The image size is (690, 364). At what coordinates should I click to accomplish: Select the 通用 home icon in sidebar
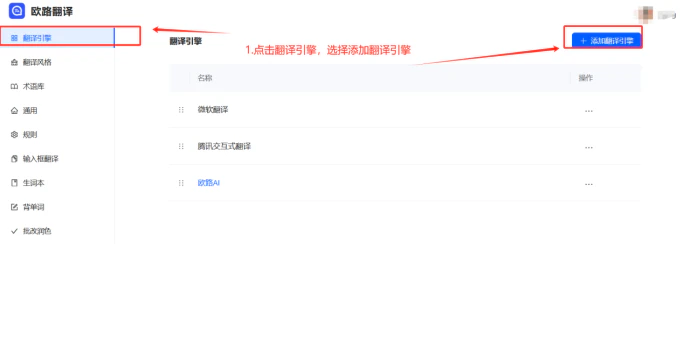click(x=14, y=110)
